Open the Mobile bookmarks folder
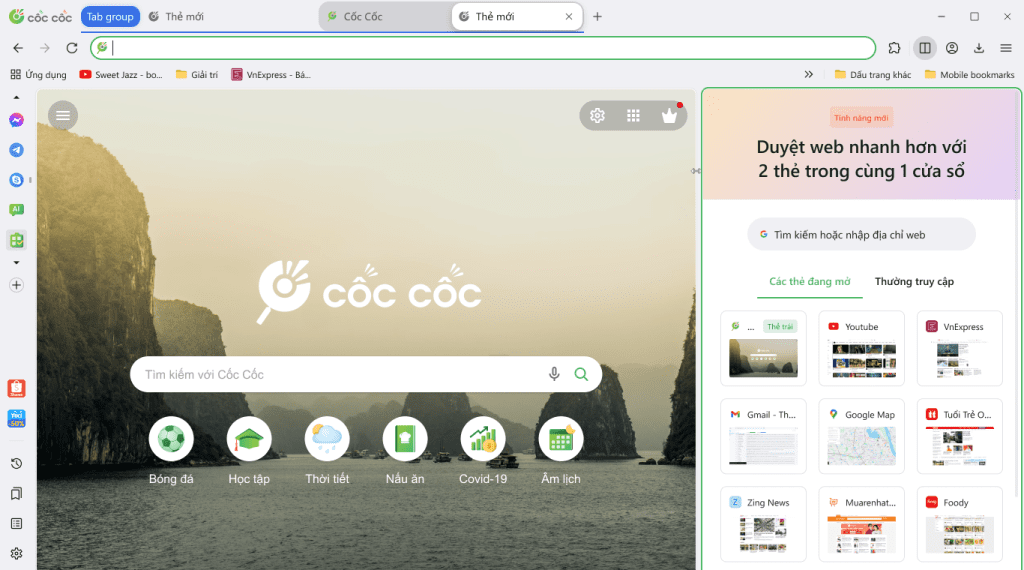The image size is (1024, 570). click(x=969, y=74)
